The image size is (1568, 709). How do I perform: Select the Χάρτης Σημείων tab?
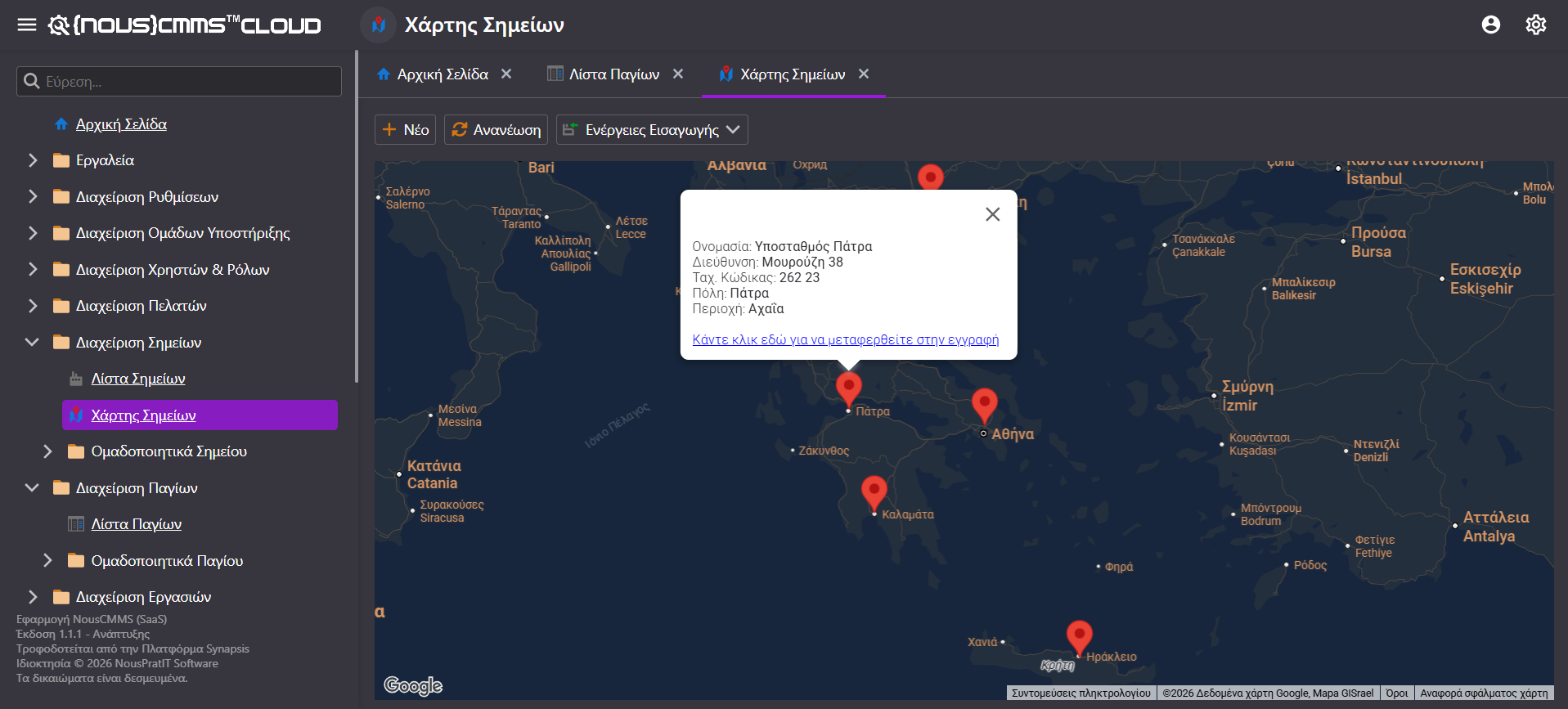pos(793,74)
